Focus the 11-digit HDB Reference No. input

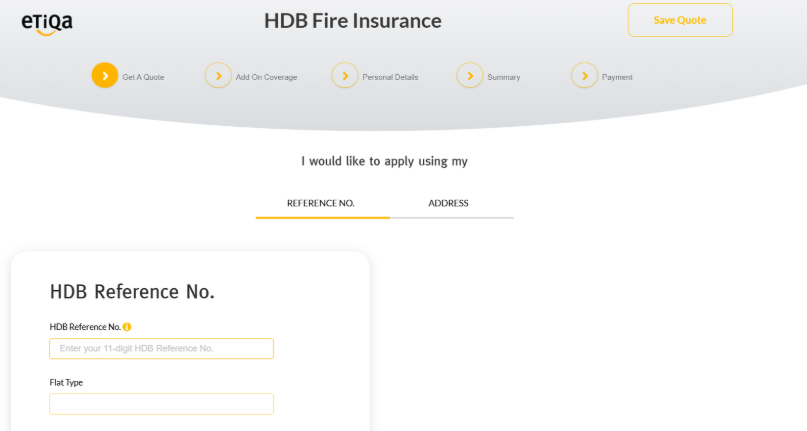pos(161,349)
